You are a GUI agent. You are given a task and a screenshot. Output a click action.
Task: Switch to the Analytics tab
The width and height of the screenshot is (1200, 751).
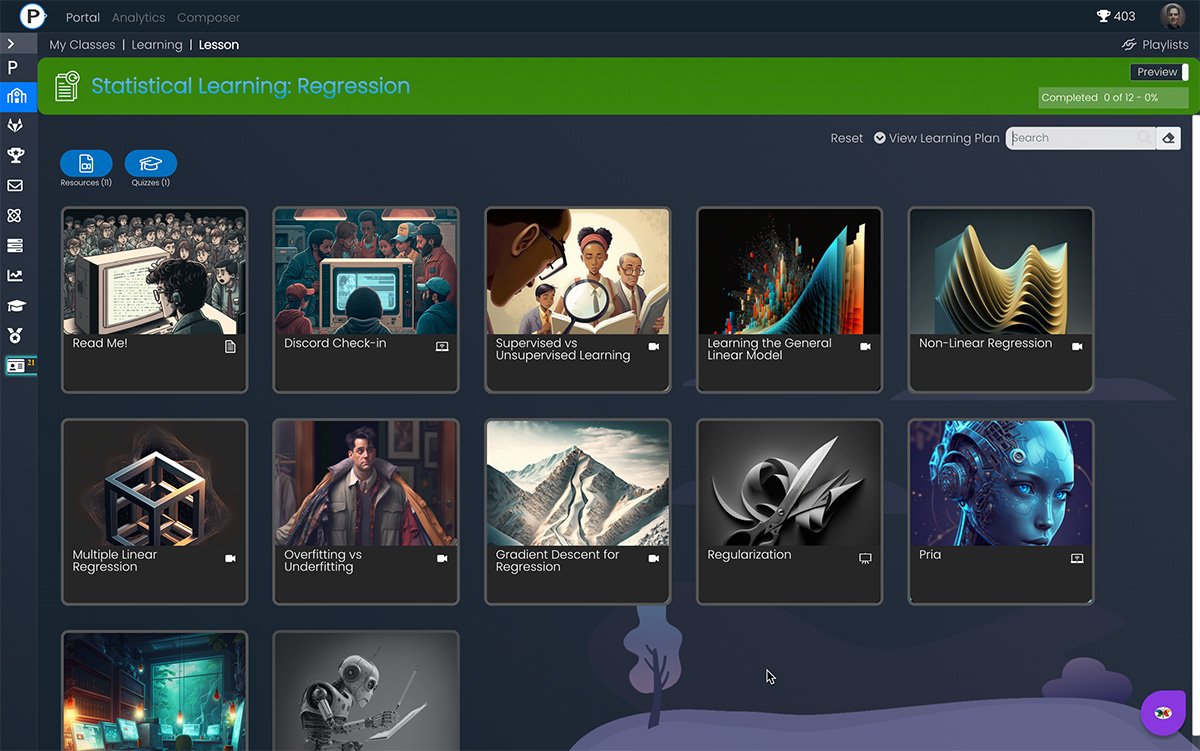pyautogui.click(x=138, y=17)
